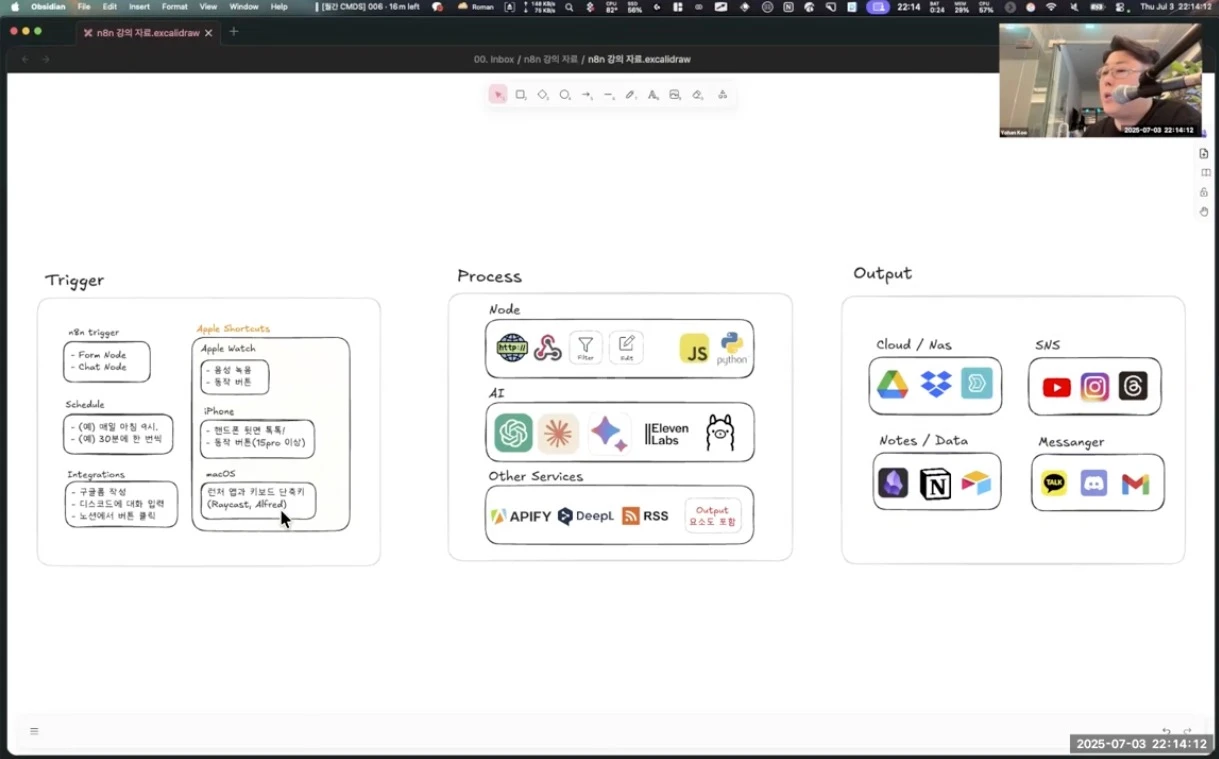This screenshot has width=1219, height=759.
Task: Select the KakaoTalk icon
Action: click(x=1054, y=484)
